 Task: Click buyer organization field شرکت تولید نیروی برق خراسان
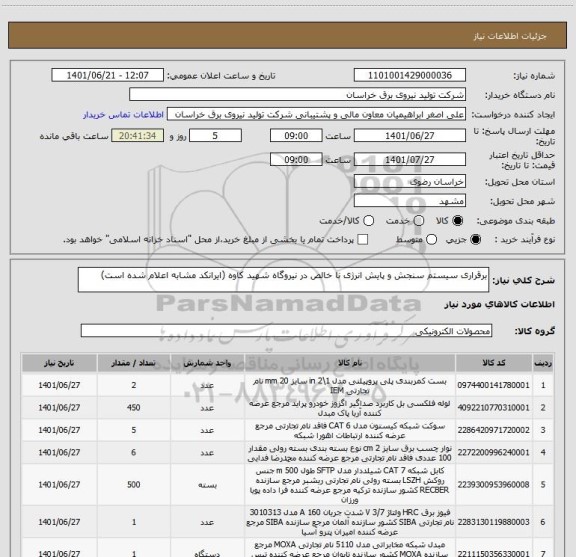(297, 95)
